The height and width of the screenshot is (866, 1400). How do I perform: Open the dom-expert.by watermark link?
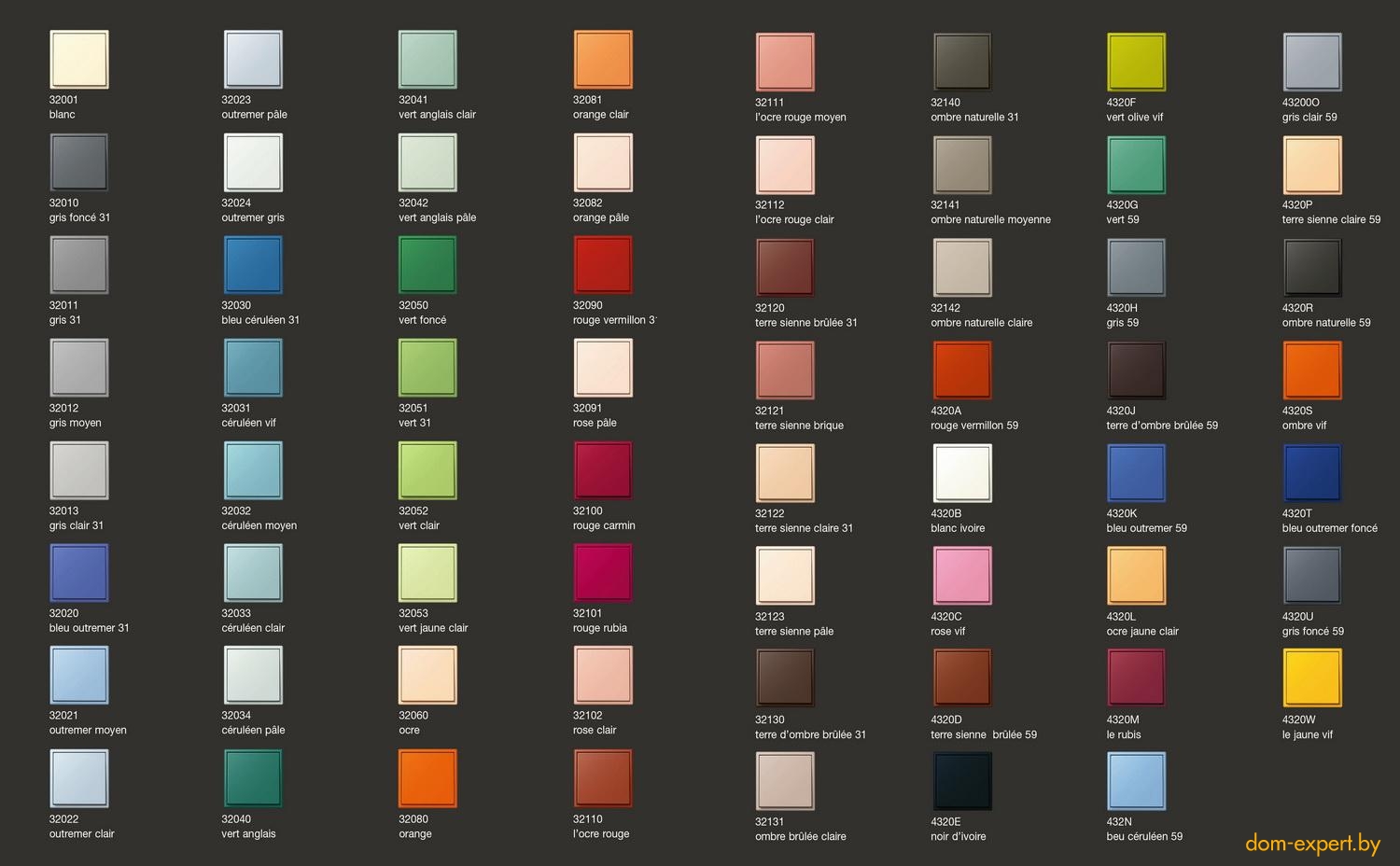coord(1311,845)
